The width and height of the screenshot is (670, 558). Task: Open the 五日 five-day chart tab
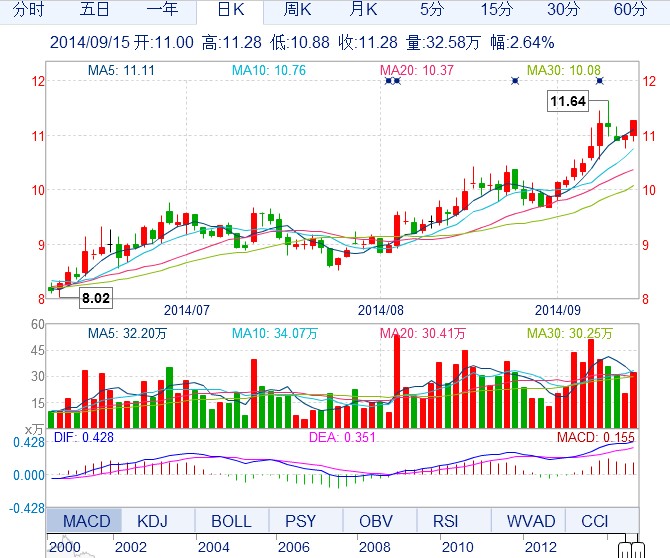click(x=95, y=11)
